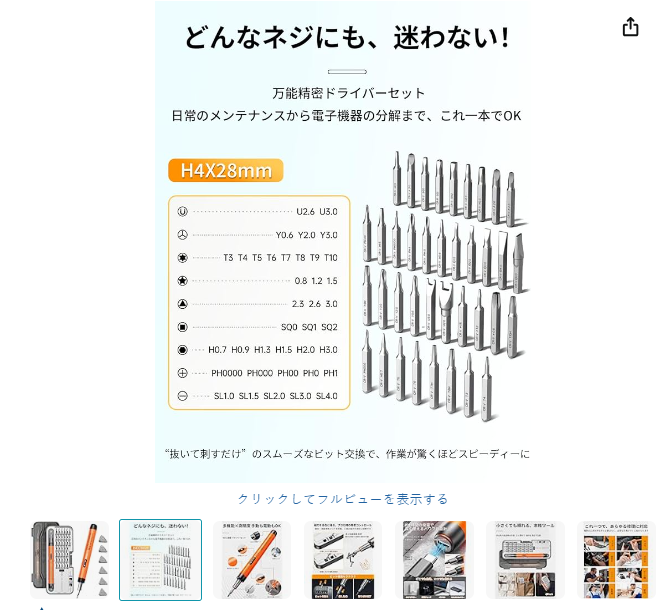Select the highlighted bit list thumbnail
Image resolution: width=659 pixels, height=610 pixels.
click(x=161, y=560)
